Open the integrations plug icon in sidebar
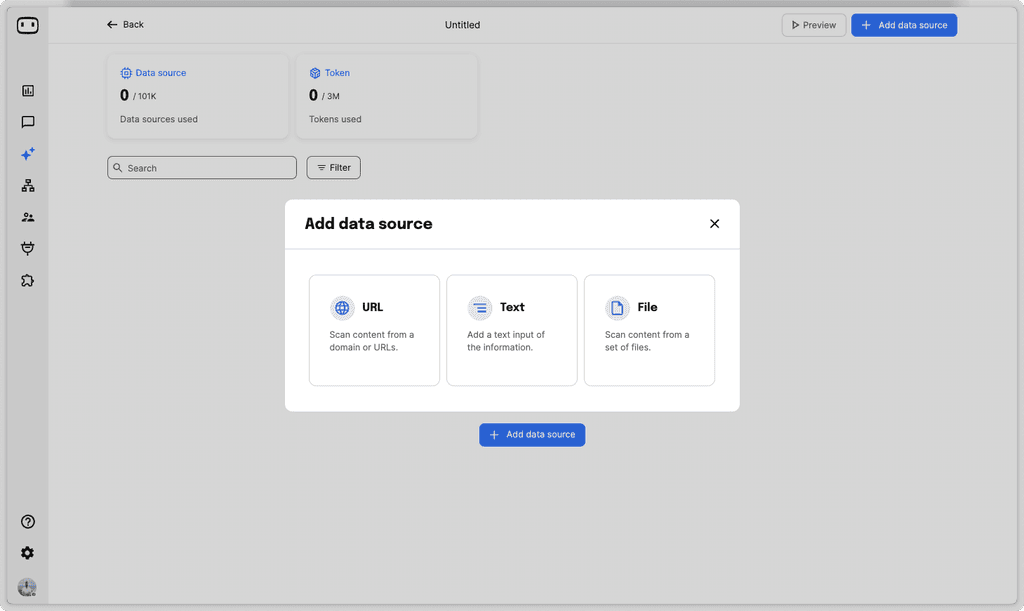Screen dimensions: 1024x611 pos(27,248)
